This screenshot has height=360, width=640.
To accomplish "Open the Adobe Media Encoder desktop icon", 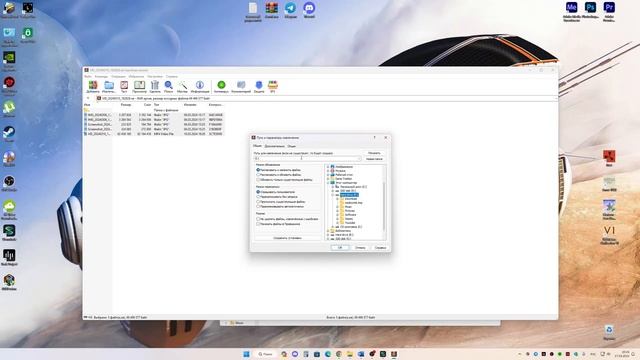I will click(x=571, y=11).
